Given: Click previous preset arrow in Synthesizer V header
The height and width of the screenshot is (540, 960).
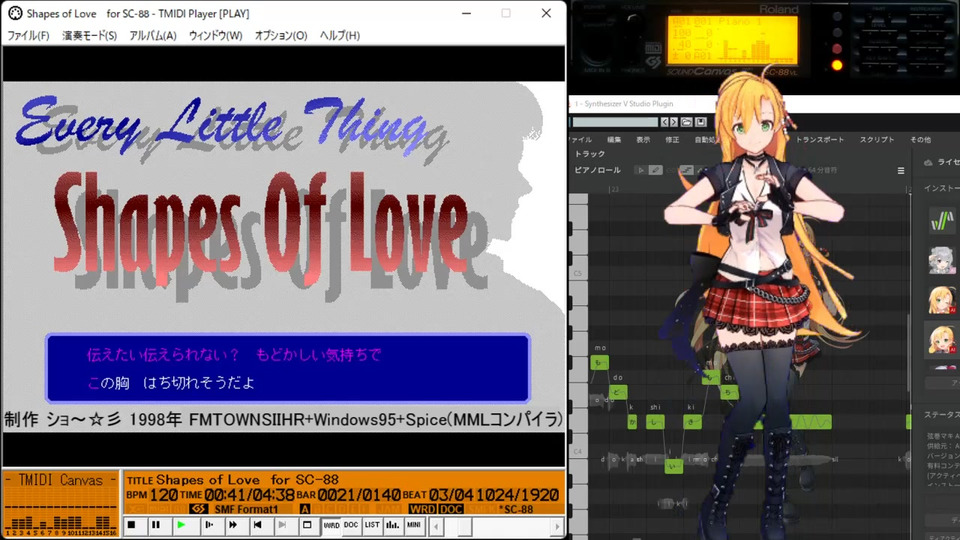Looking at the screenshot, I should point(664,122).
